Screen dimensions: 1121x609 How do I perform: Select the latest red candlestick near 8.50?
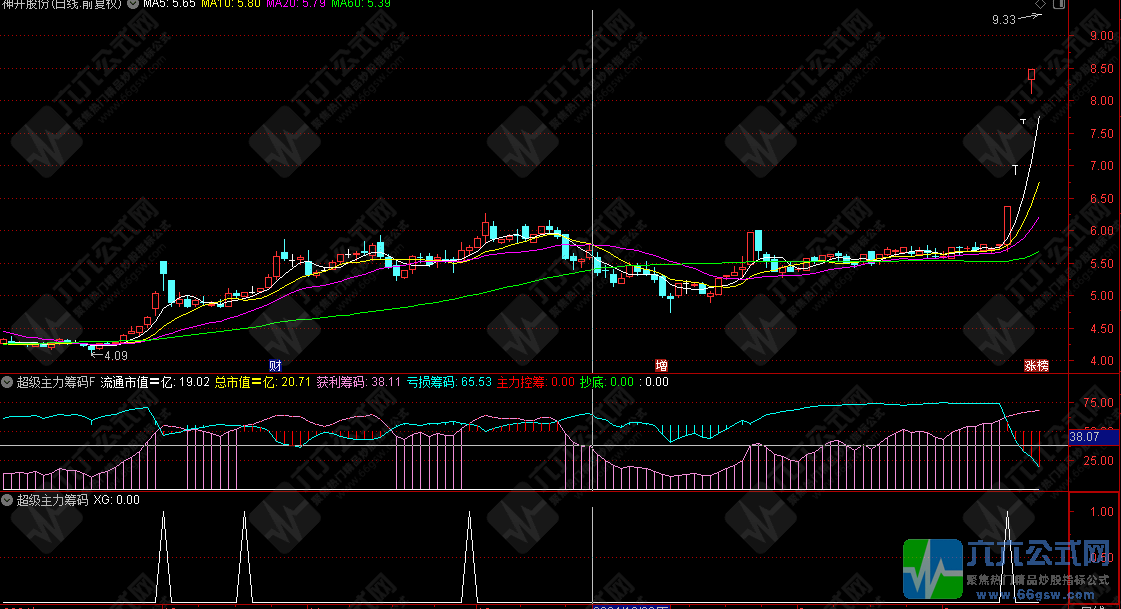[1032, 75]
